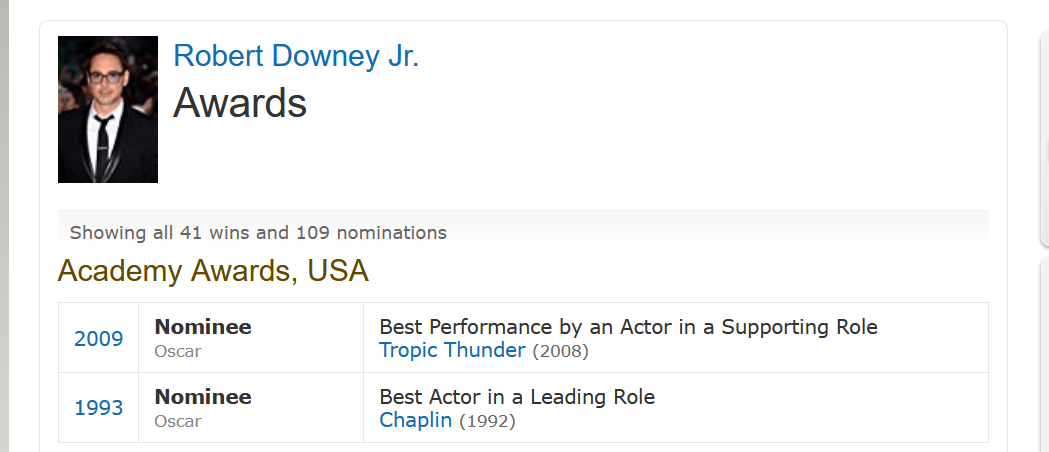
Task: Open the 2009 ceremony year link
Action: pyautogui.click(x=99, y=338)
